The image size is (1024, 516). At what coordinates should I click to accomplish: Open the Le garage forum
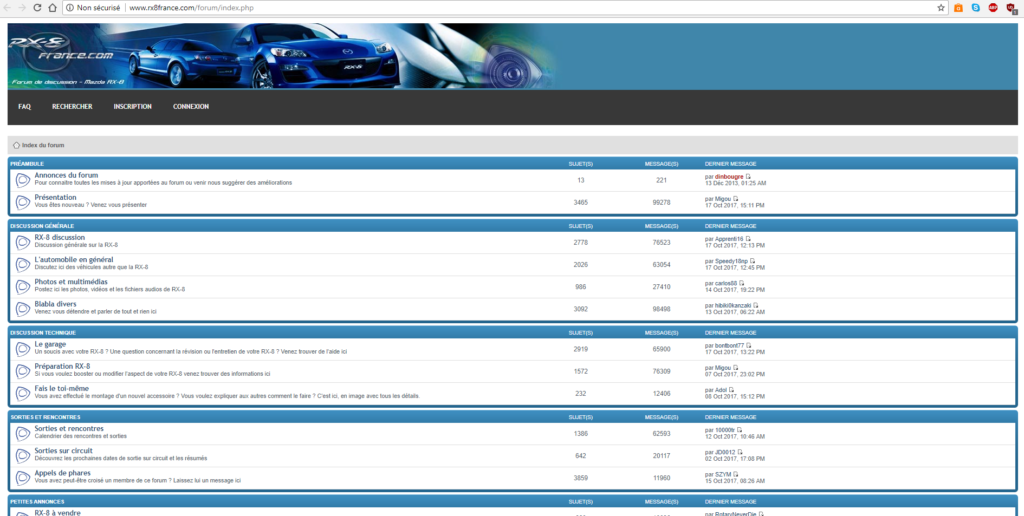point(50,344)
